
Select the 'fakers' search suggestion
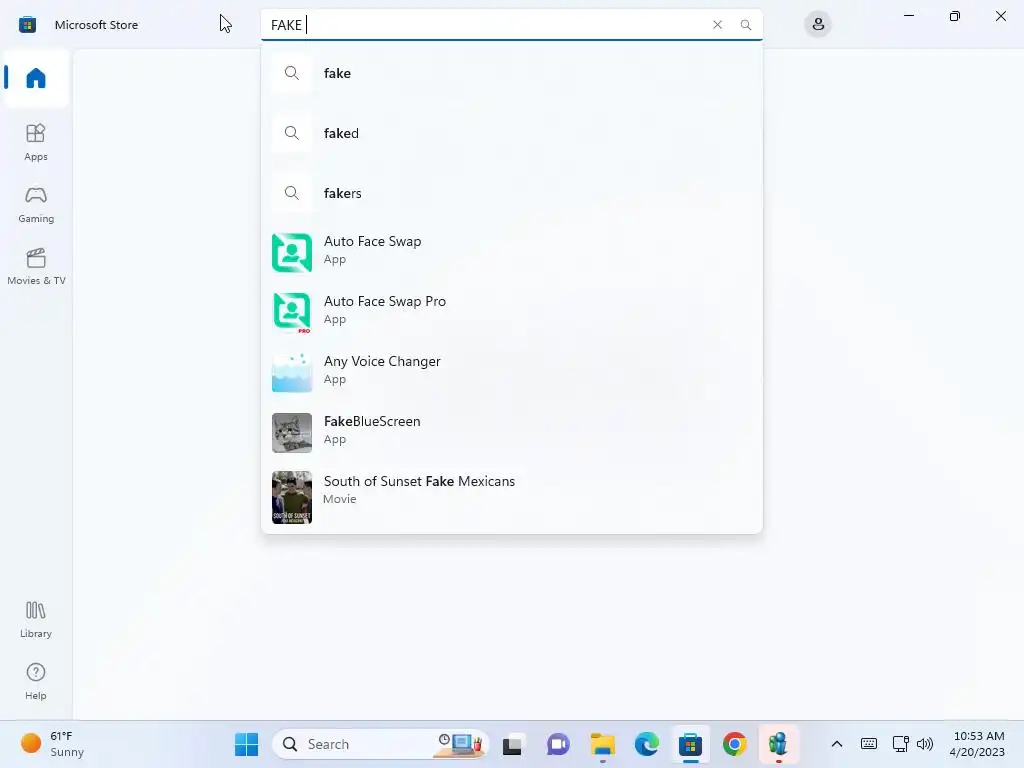coord(512,193)
